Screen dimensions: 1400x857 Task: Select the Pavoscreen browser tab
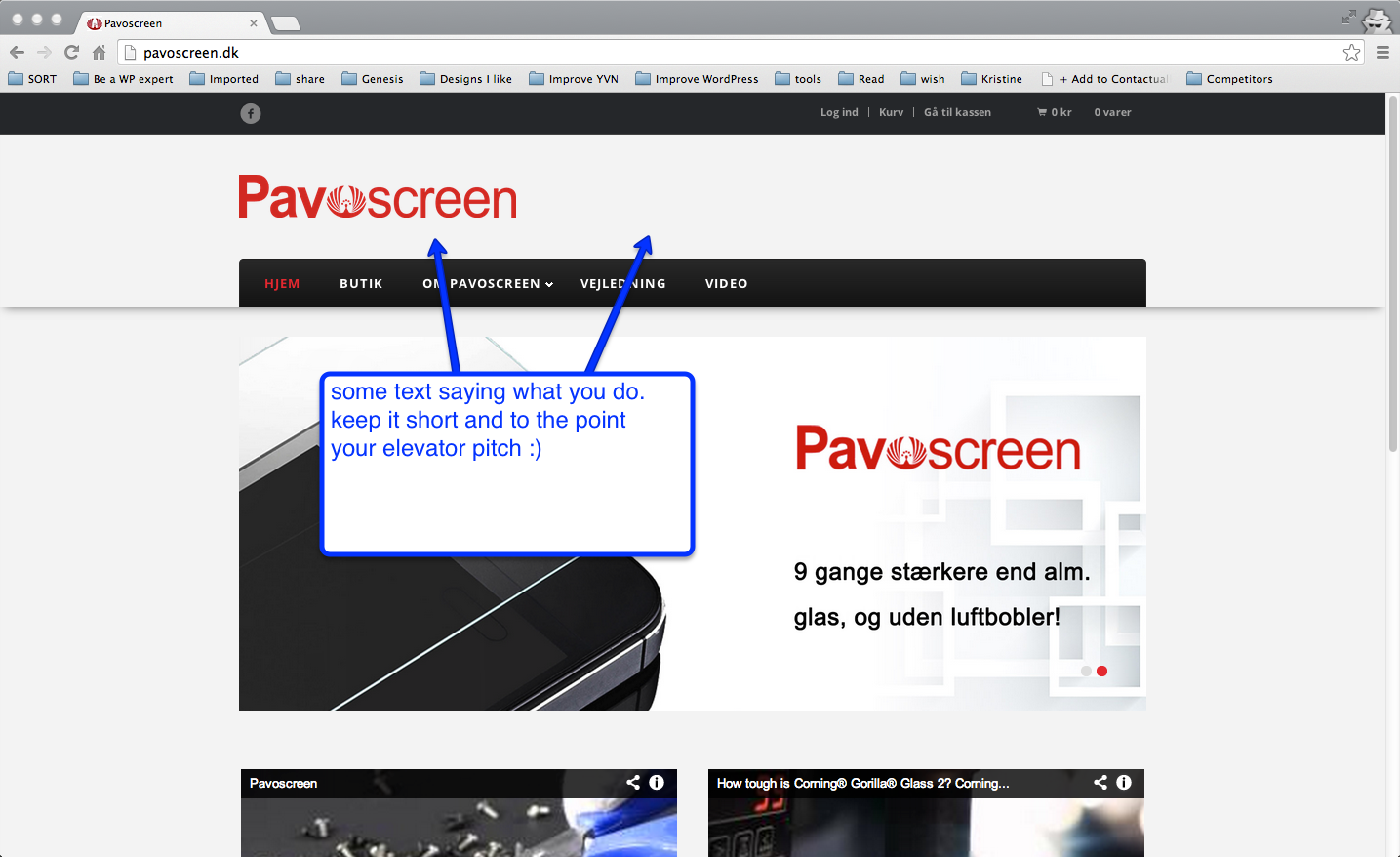171,22
